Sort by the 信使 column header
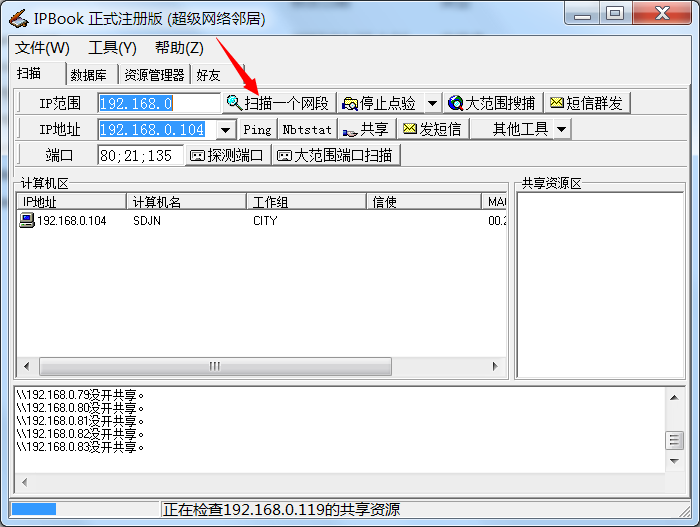The width and height of the screenshot is (700, 527). point(424,202)
